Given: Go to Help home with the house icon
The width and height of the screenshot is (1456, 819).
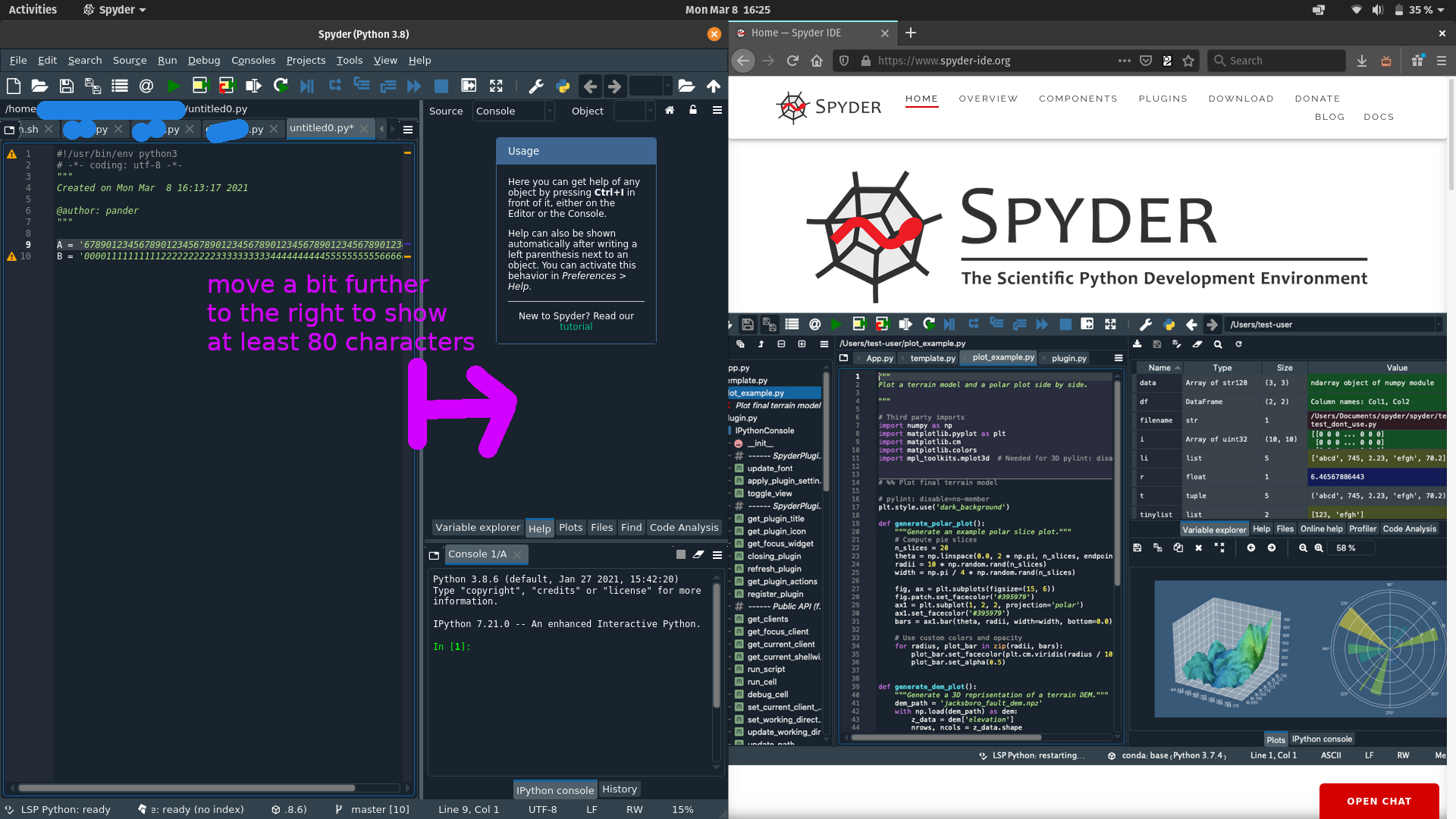Looking at the screenshot, I should click(x=670, y=111).
